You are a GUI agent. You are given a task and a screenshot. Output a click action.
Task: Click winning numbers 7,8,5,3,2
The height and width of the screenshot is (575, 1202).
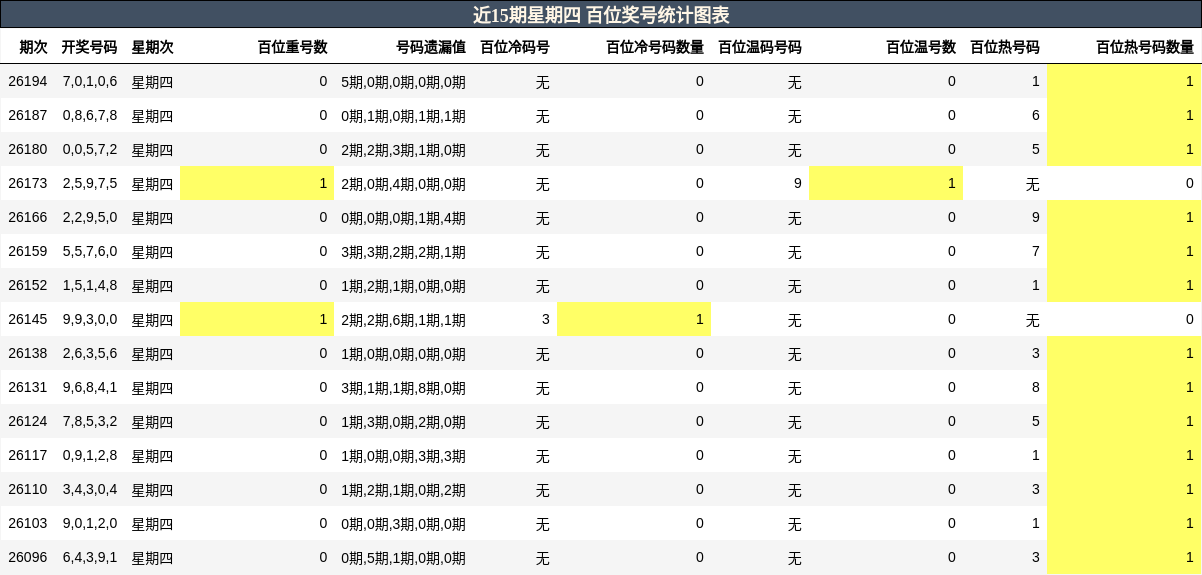(x=90, y=421)
